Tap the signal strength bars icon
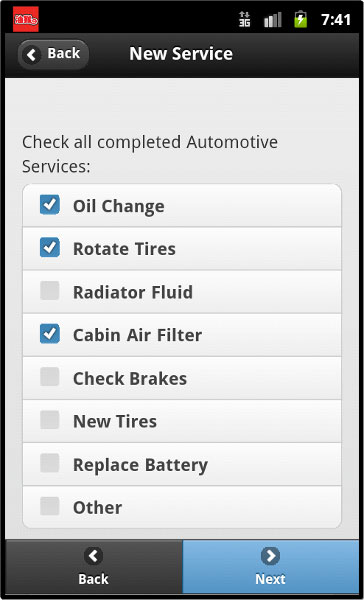The height and width of the screenshot is (600, 364). 273,20
